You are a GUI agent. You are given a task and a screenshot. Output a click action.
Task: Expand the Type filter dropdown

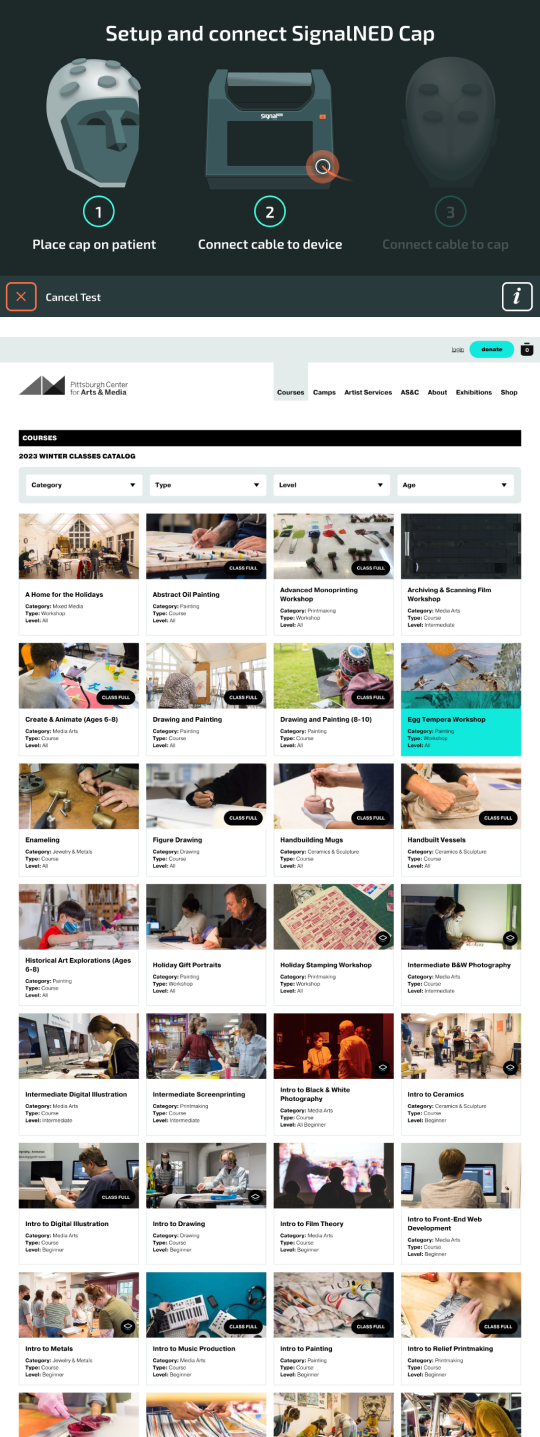(208, 485)
